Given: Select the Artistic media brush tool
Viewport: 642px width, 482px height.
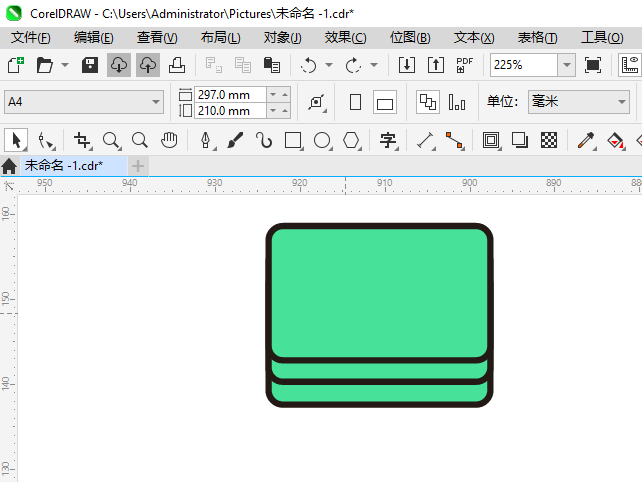Looking at the screenshot, I should tap(235, 140).
